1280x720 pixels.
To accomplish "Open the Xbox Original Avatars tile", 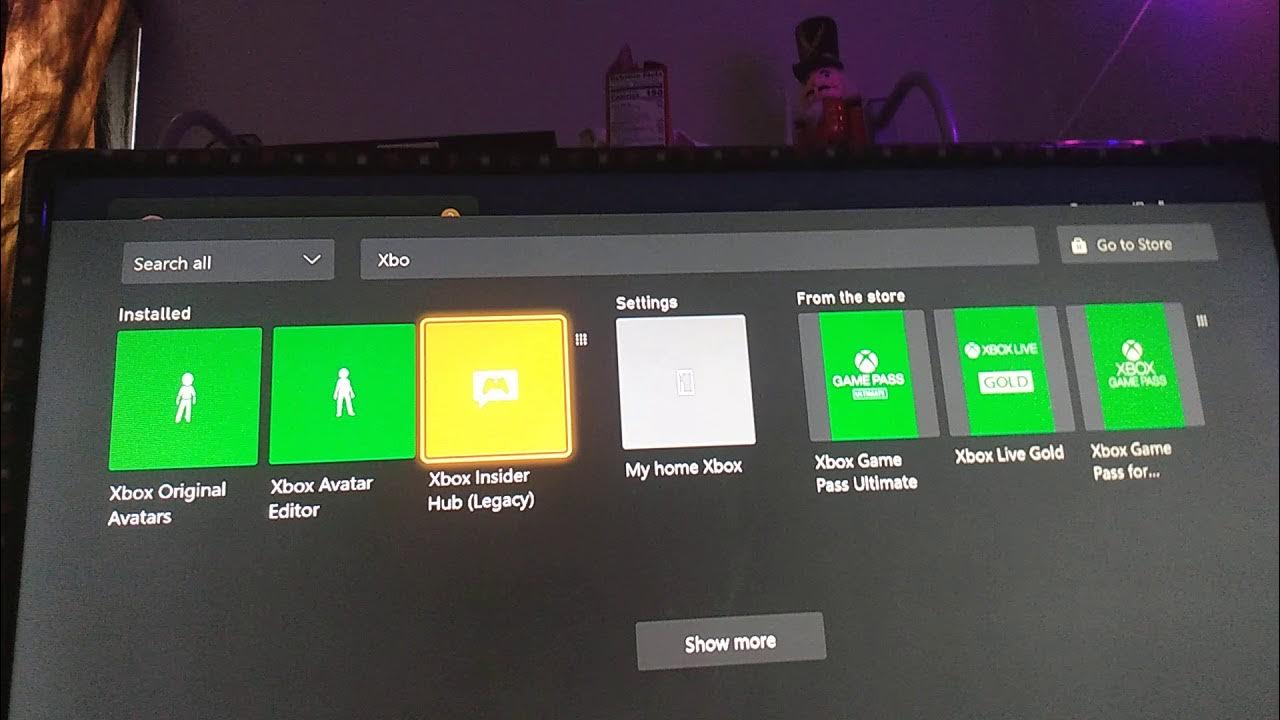I will click(185, 398).
